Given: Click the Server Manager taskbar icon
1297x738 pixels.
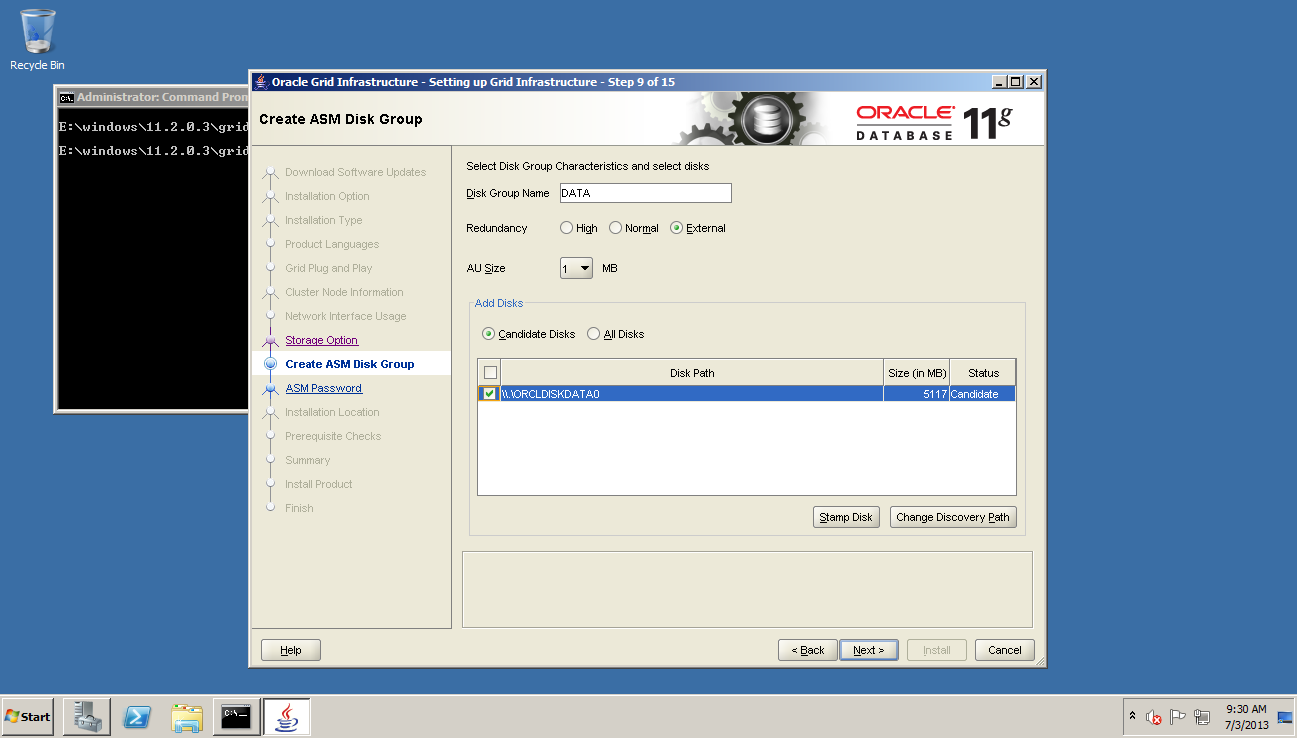Looking at the screenshot, I should coord(86,716).
